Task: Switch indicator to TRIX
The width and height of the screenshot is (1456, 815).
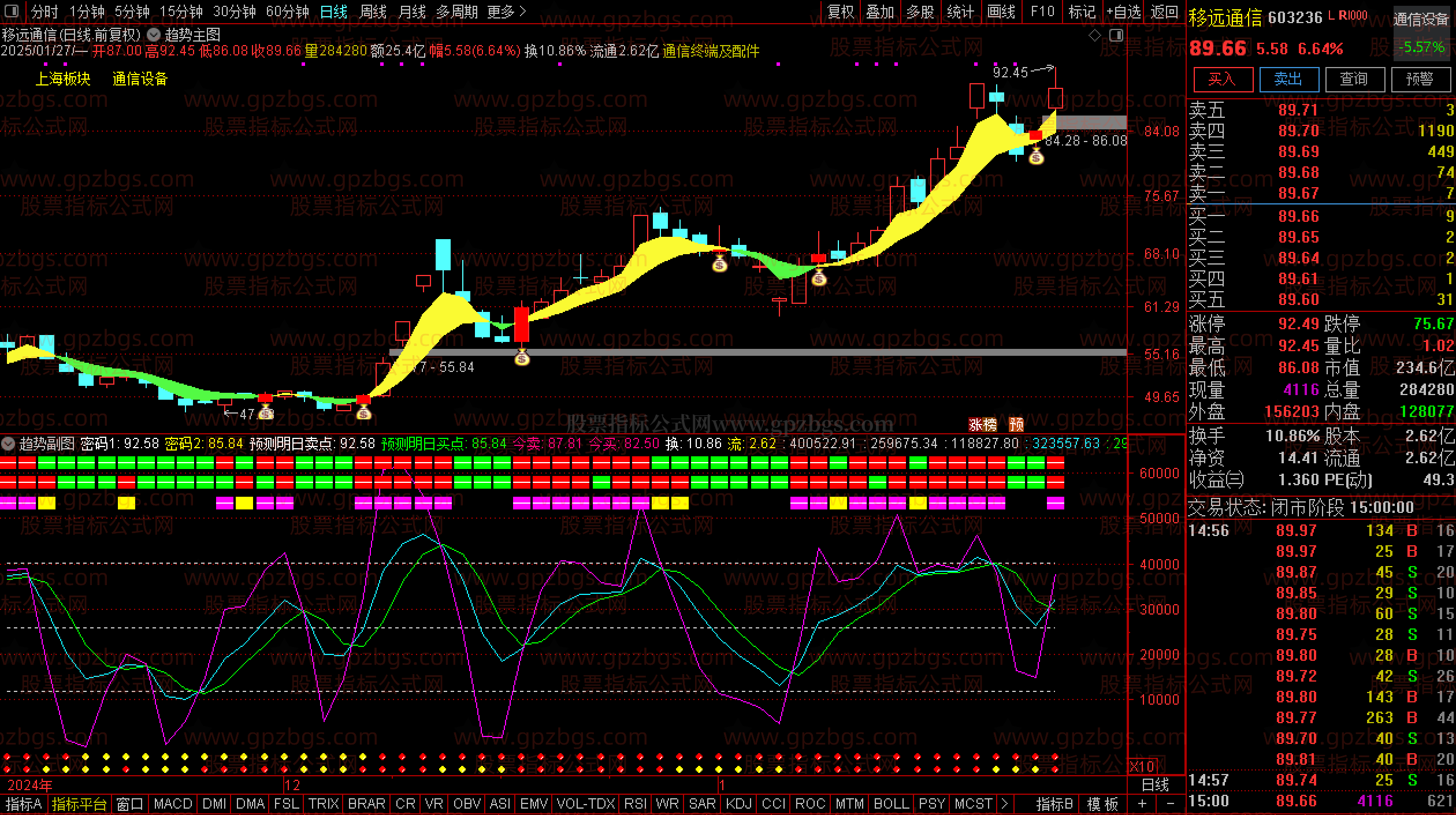Action: (x=324, y=803)
